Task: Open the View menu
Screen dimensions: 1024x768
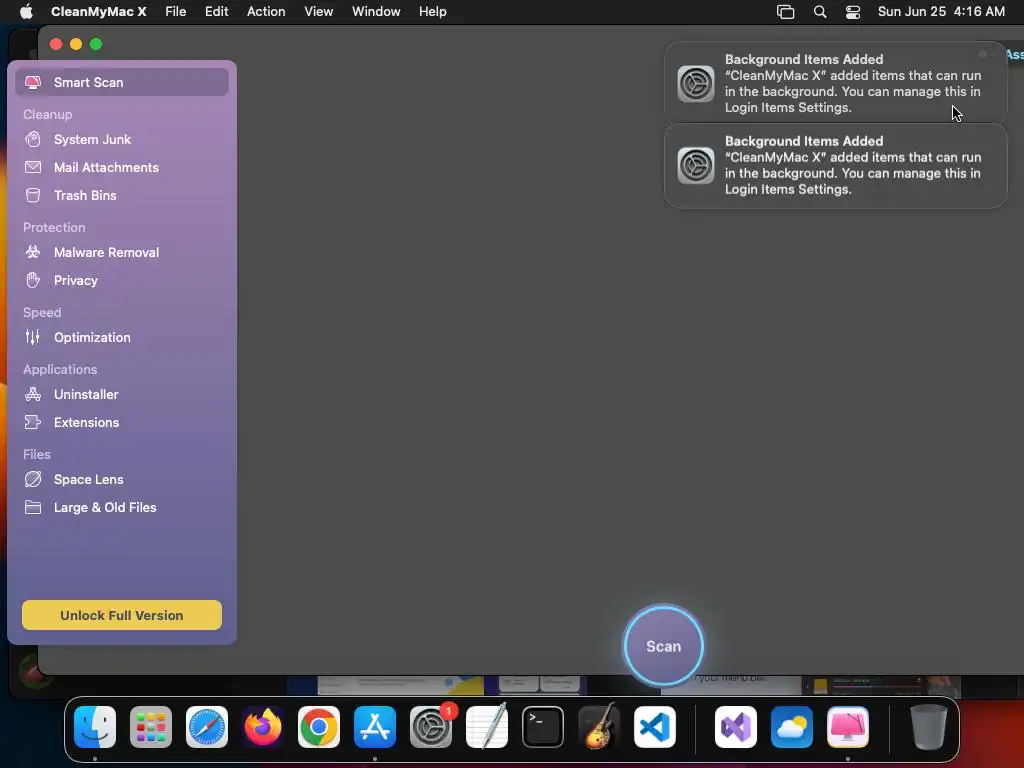Action: click(x=319, y=12)
